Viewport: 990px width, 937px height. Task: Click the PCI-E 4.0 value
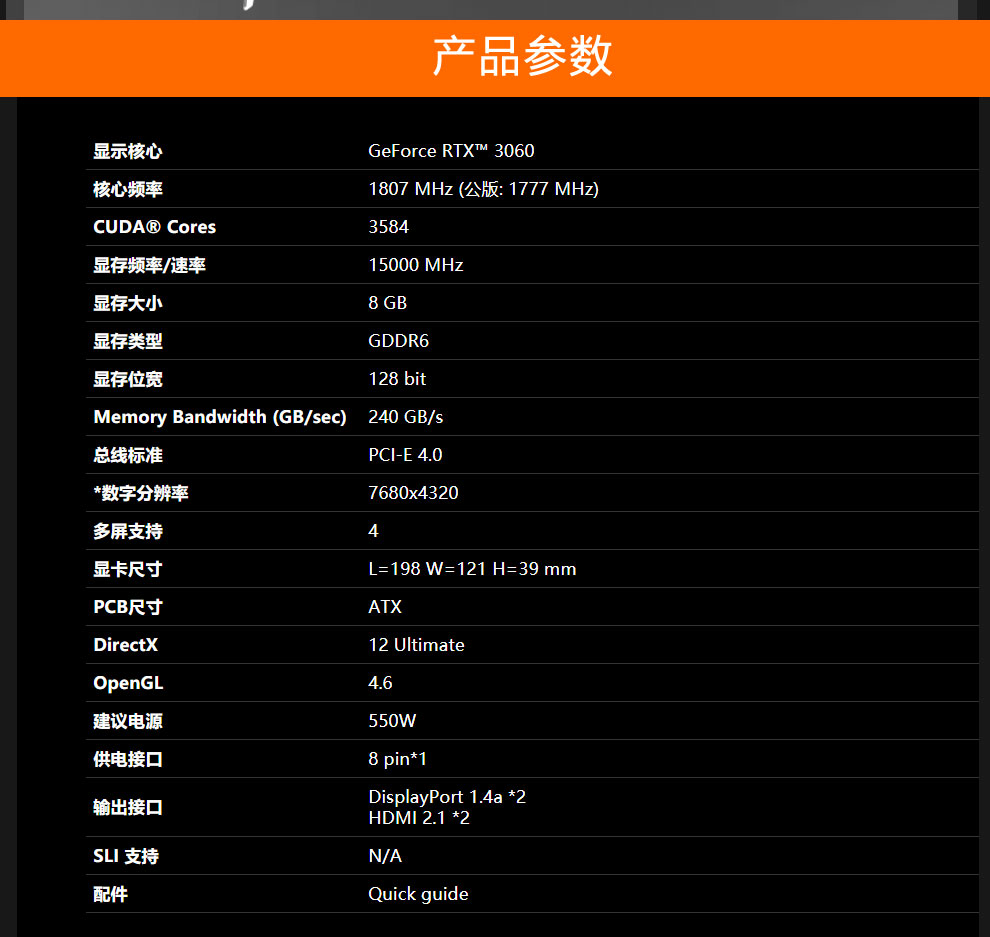pos(405,455)
